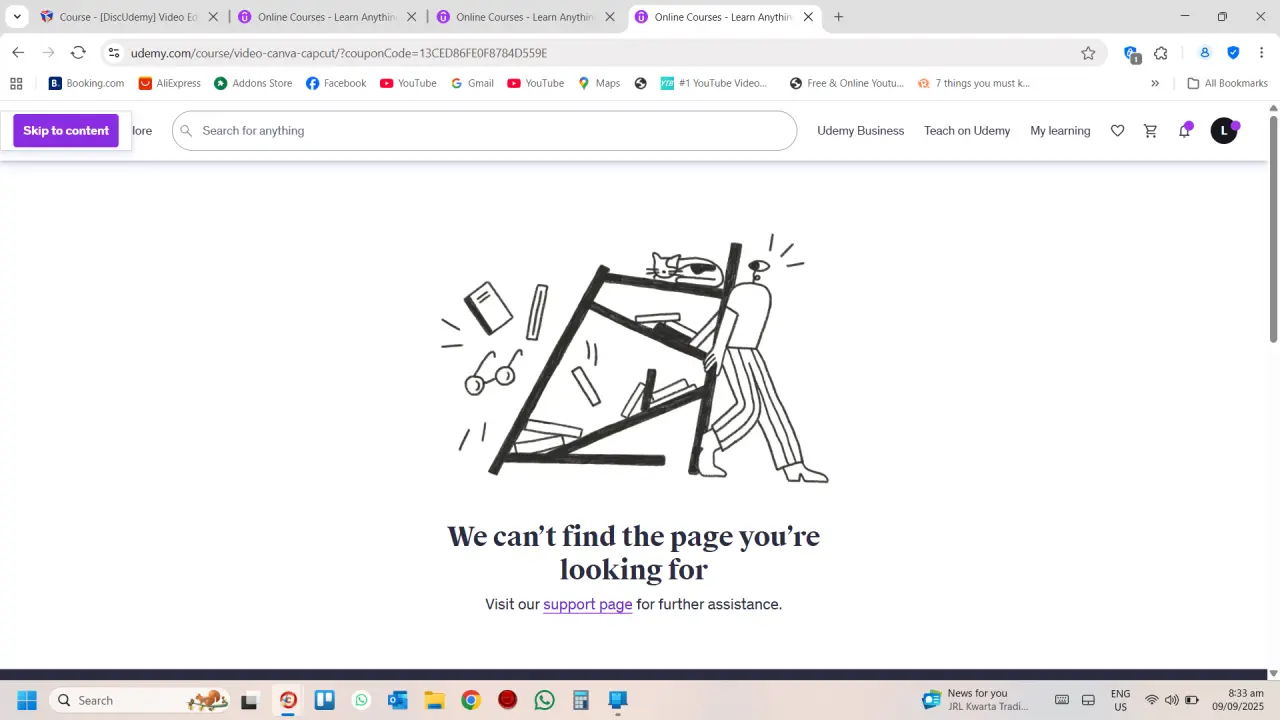Screen dimensions: 1280x720
Task: Open the Gmail bookmark
Action: 472,83
